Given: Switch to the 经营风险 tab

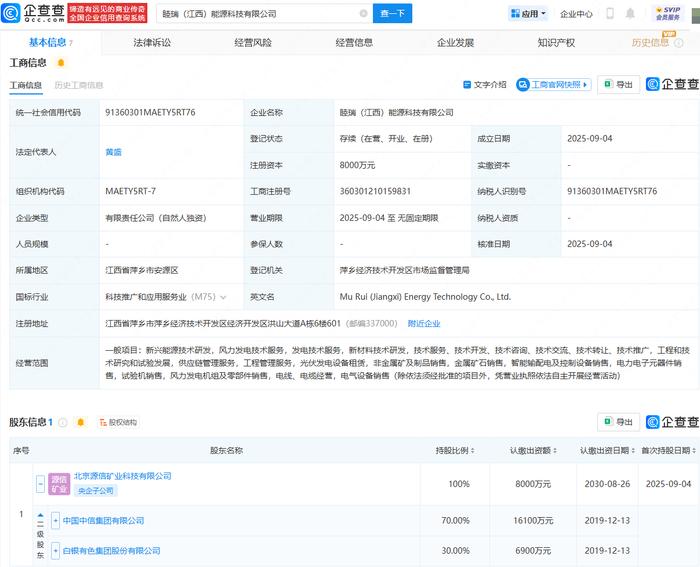Looking at the screenshot, I should [x=253, y=43].
